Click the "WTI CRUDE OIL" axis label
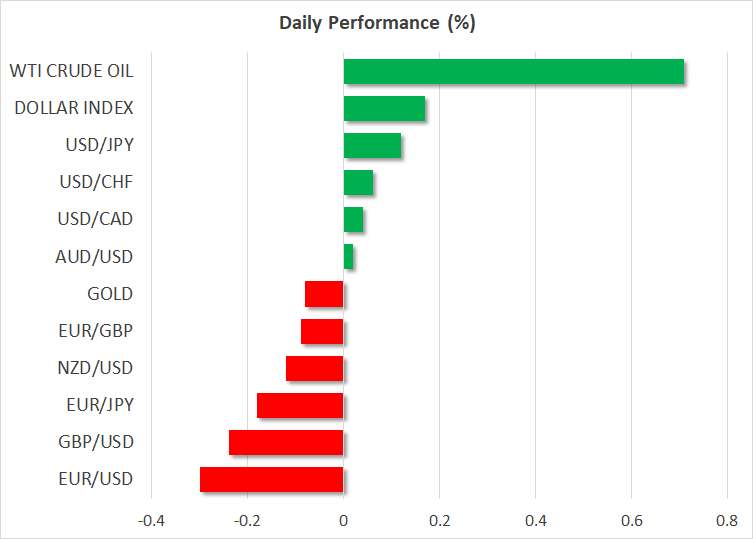Screen dimensions: 753x539 coord(71,71)
